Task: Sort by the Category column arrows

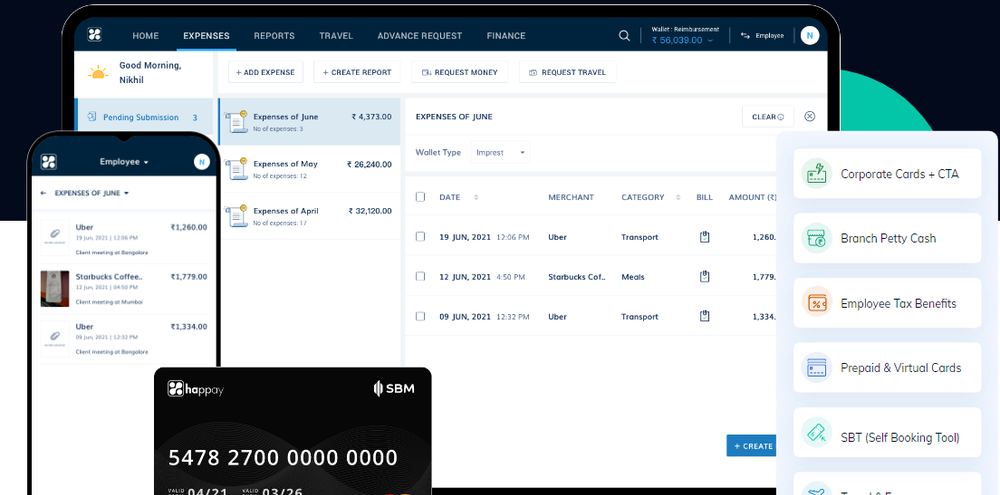Action: coord(678,198)
